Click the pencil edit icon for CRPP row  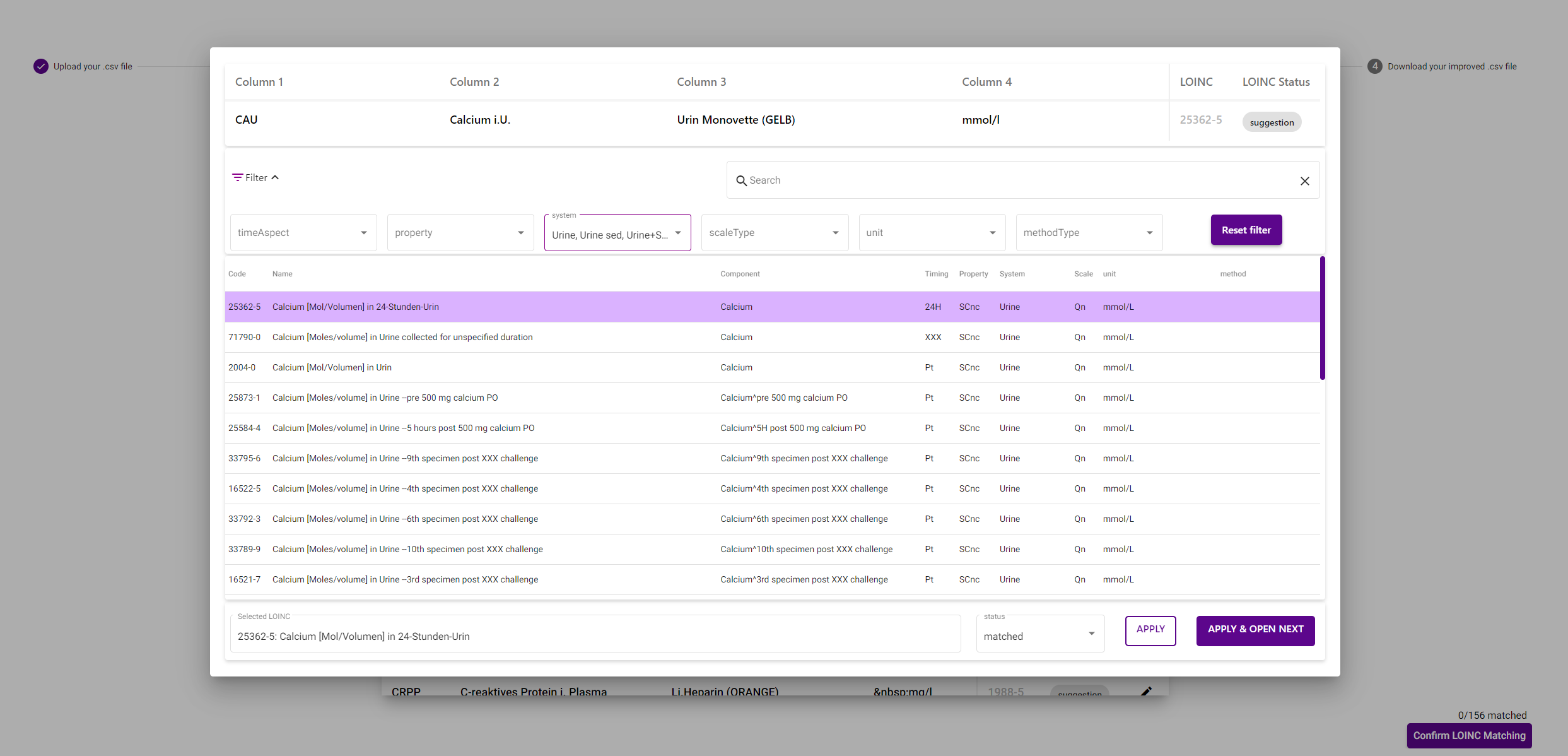coord(1146,691)
